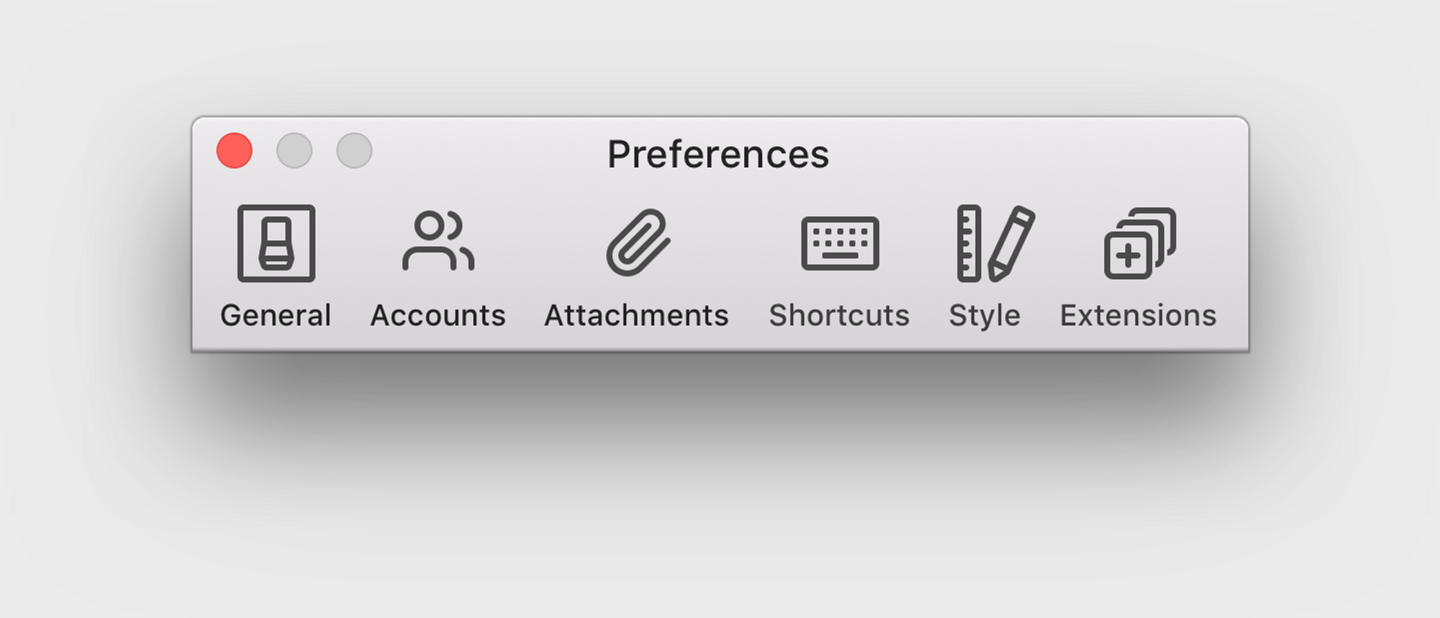Click the window shadow below the toolbar
Image resolution: width=1440 pixels, height=618 pixels.
(720, 400)
